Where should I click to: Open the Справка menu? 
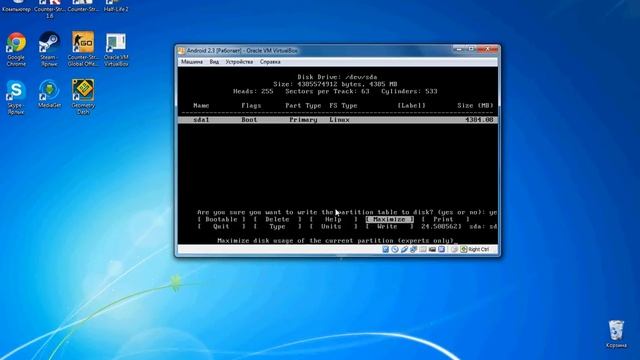pos(270,62)
